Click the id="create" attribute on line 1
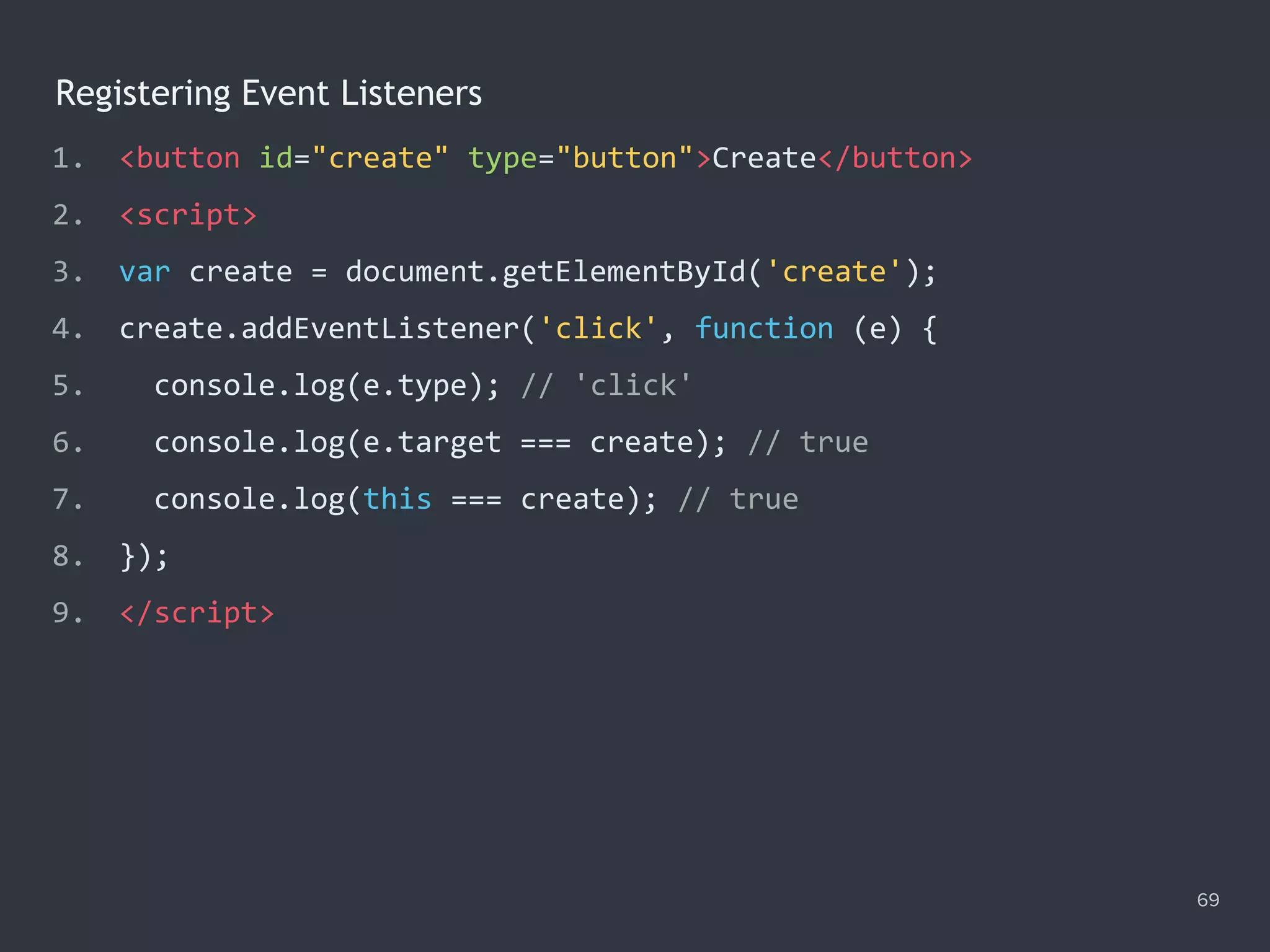 (x=353, y=158)
